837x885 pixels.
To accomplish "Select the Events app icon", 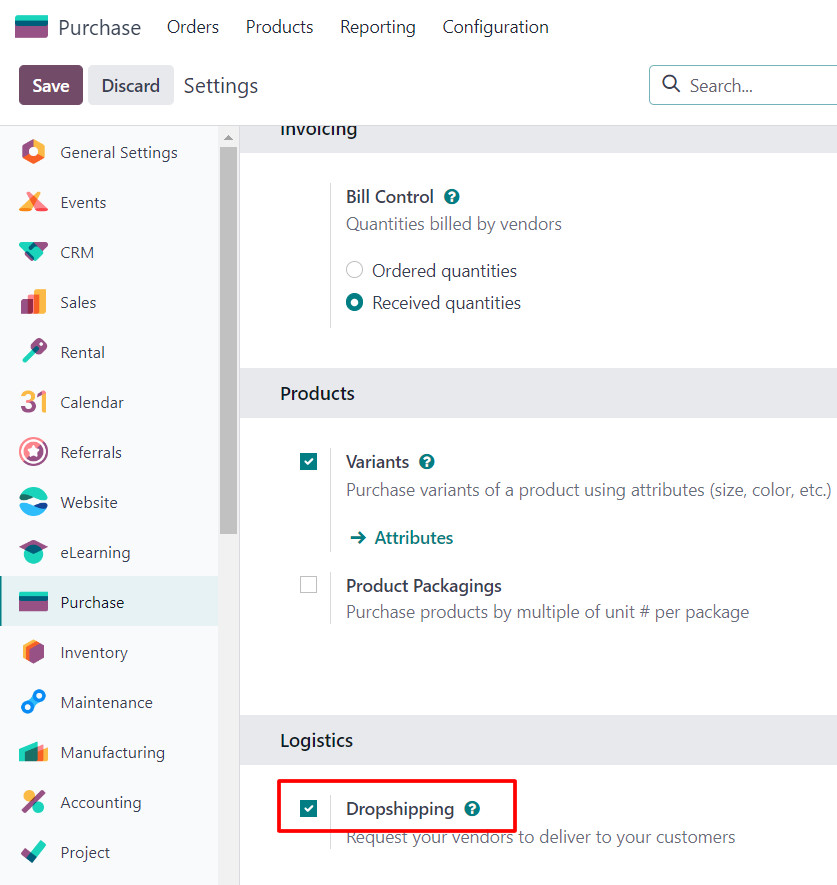I will tap(33, 202).
